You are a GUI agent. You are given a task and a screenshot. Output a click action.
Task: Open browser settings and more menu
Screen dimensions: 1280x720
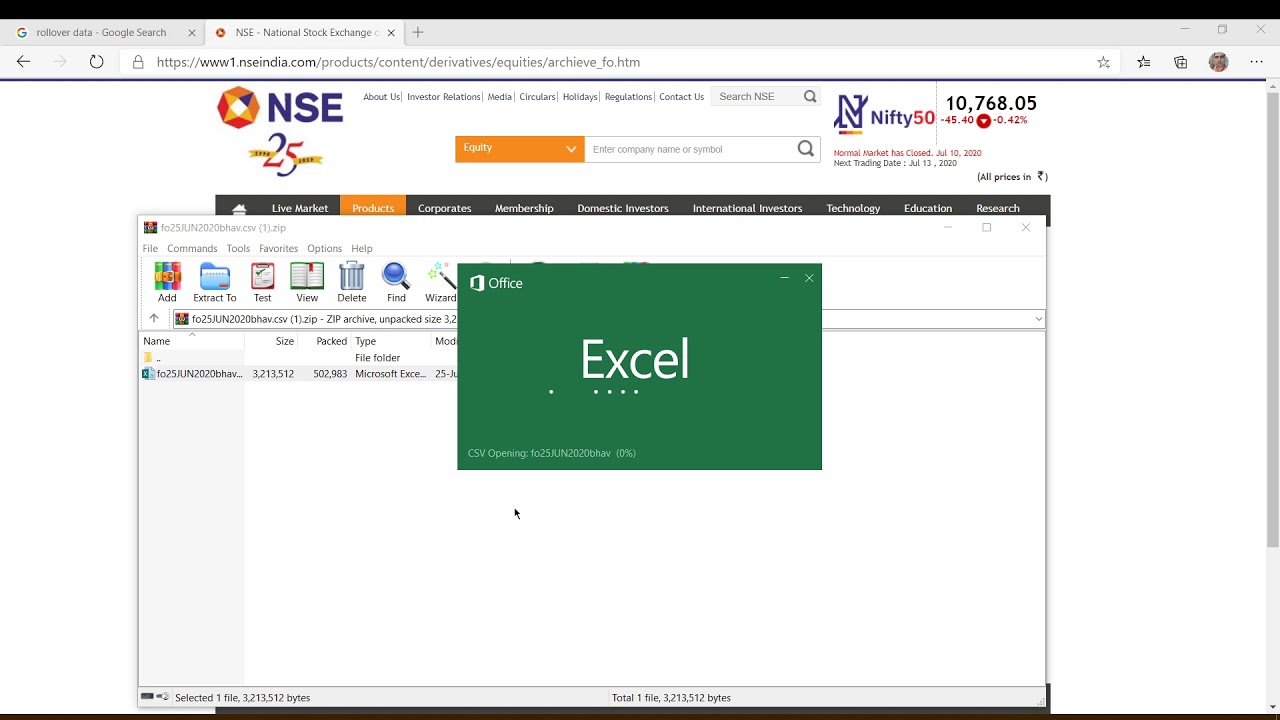1256,62
